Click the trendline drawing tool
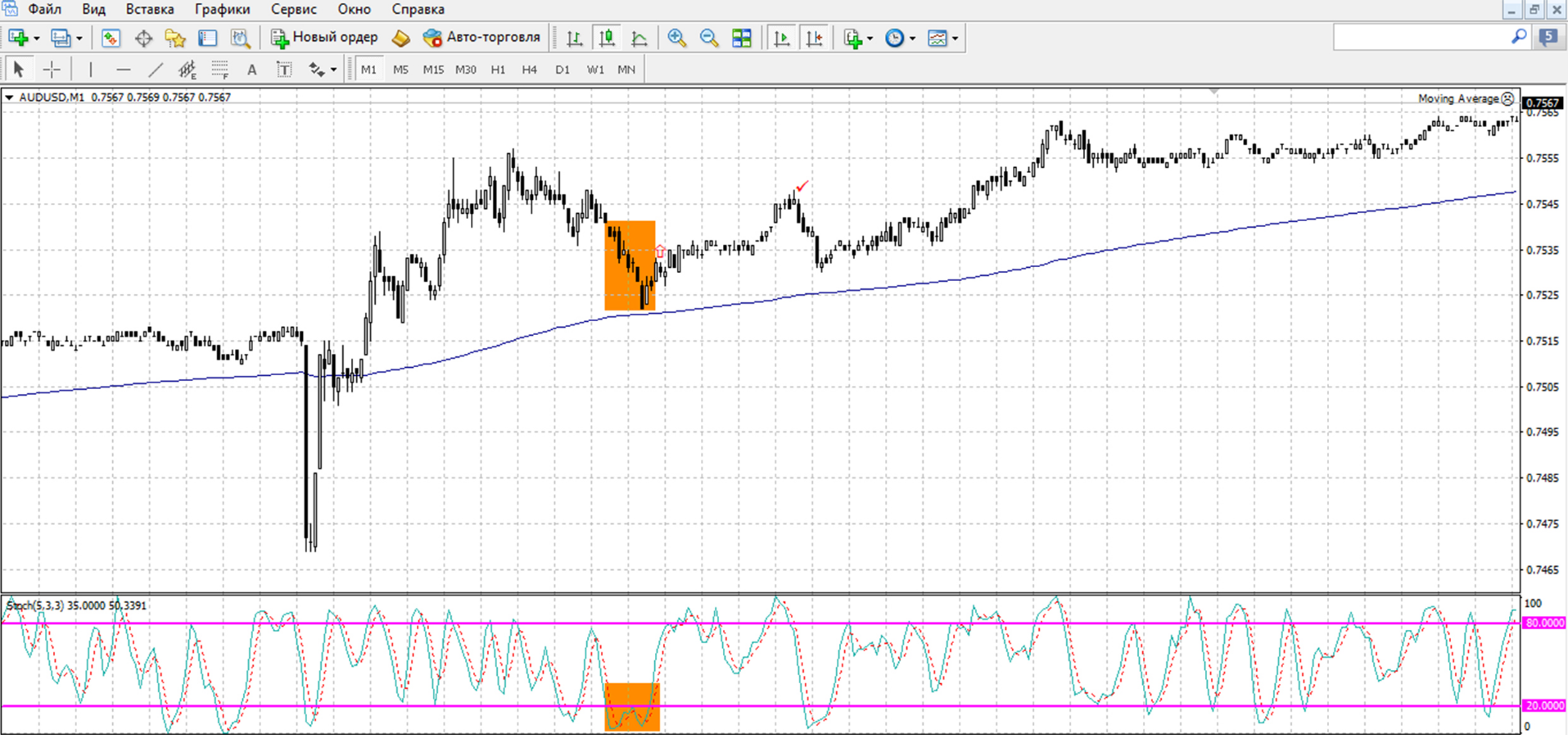The height and width of the screenshot is (743, 1568). 156,70
